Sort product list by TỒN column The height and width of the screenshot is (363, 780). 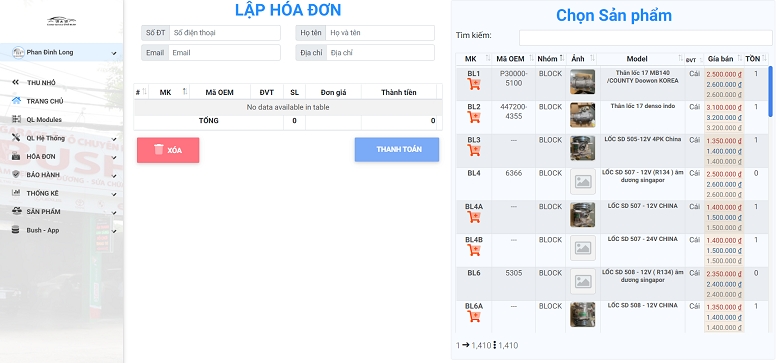[756, 59]
